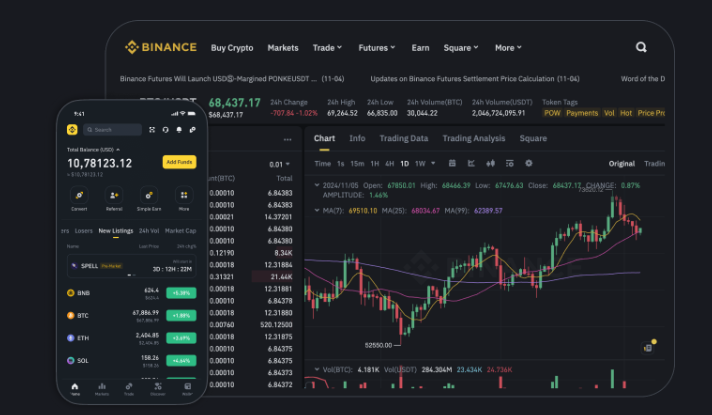Viewport: 712px width, 415px height.
Task: Open Markets in header
Action: (283, 48)
